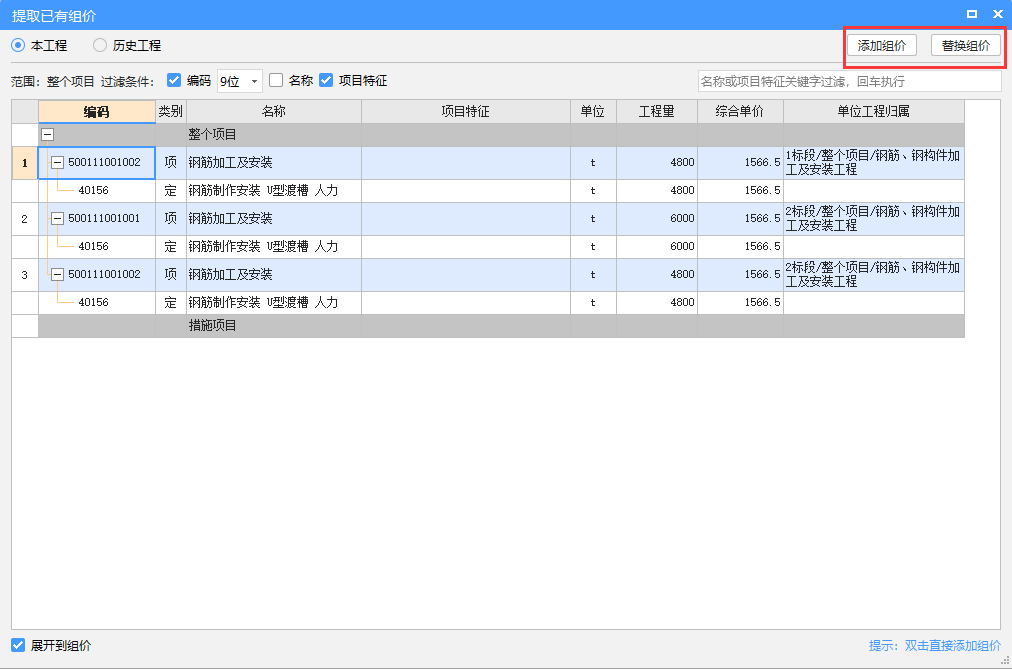Collapse row 1 item 500111001002

click(x=58, y=162)
